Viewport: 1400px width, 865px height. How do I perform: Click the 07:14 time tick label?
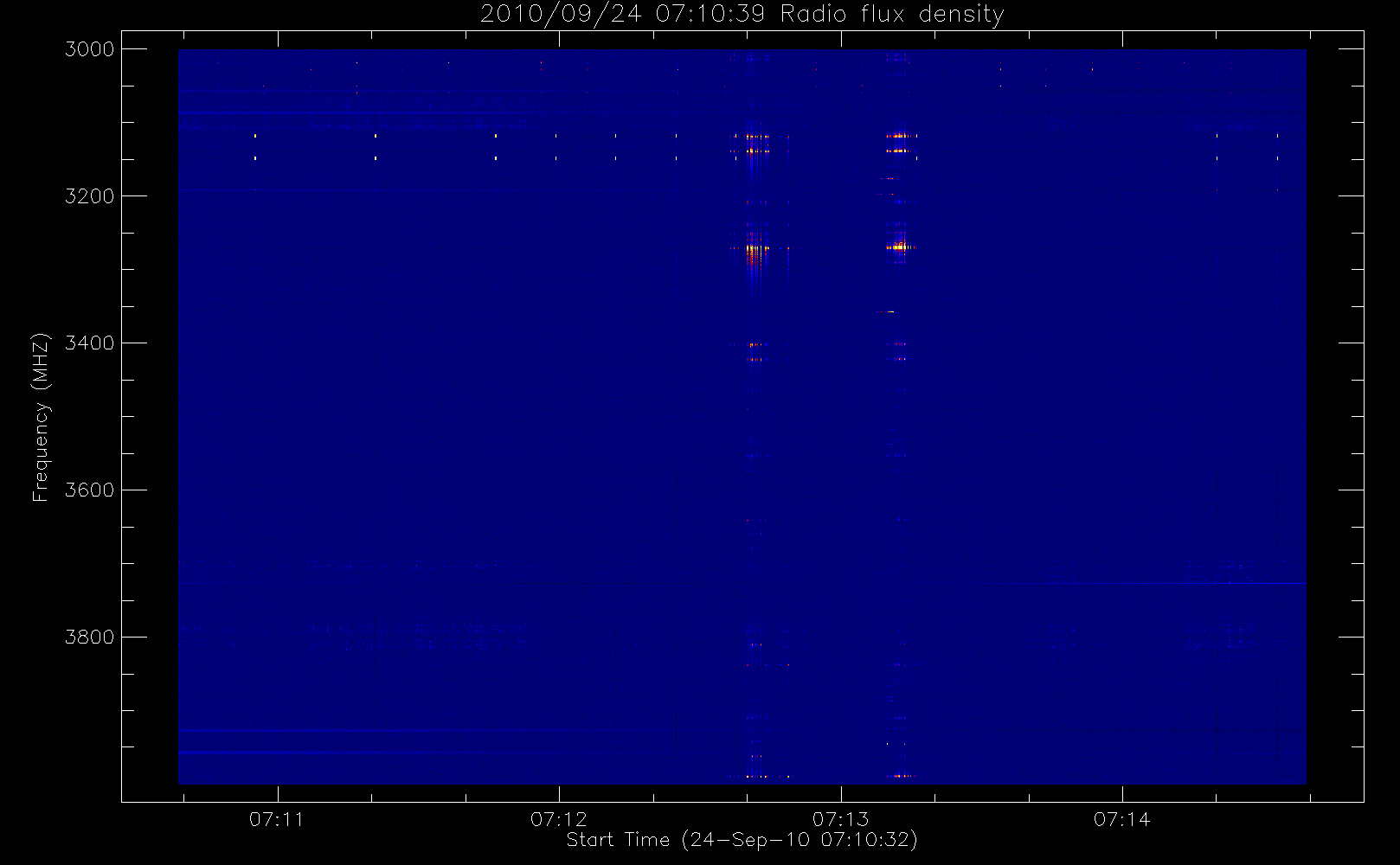[1122, 819]
